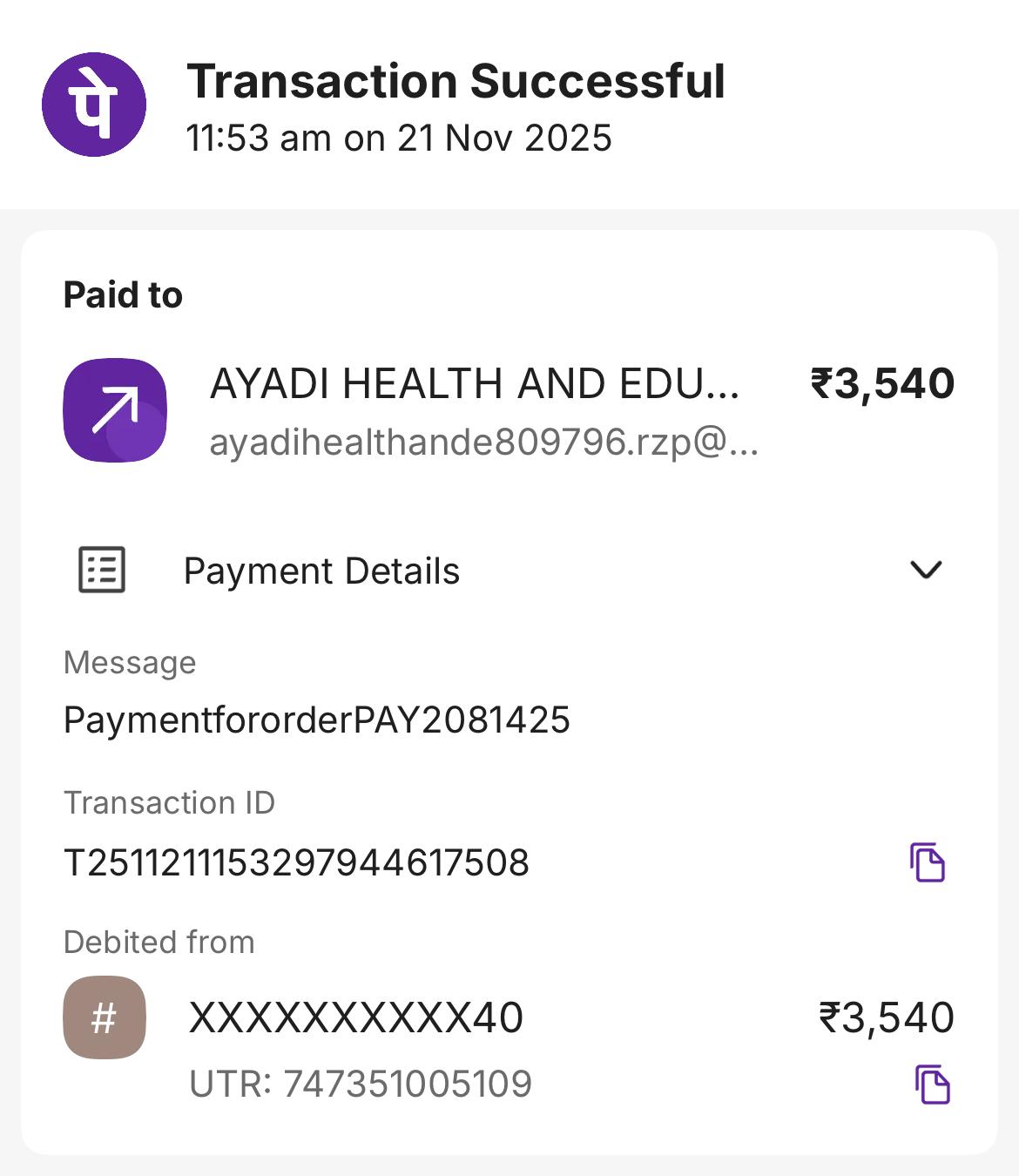Screen dimensions: 1019x1176
Task: Click the Payment Details section label
Action: 321,571
